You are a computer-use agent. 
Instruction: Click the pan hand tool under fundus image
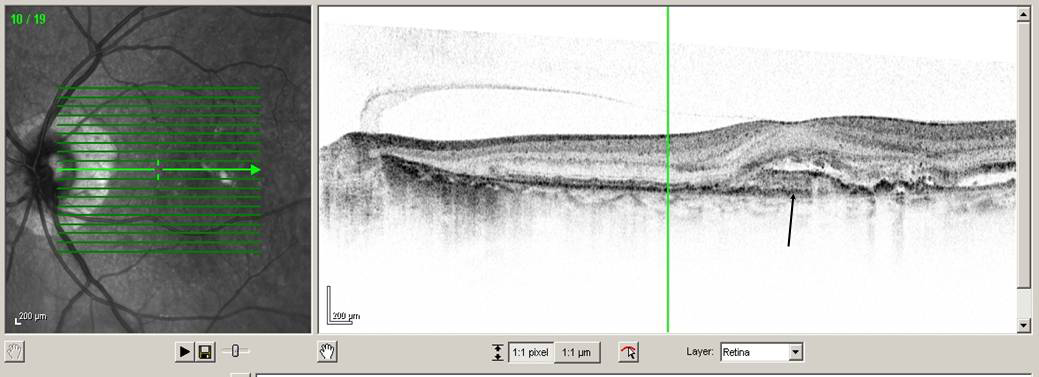pyautogui.click(x=15, y=351)
